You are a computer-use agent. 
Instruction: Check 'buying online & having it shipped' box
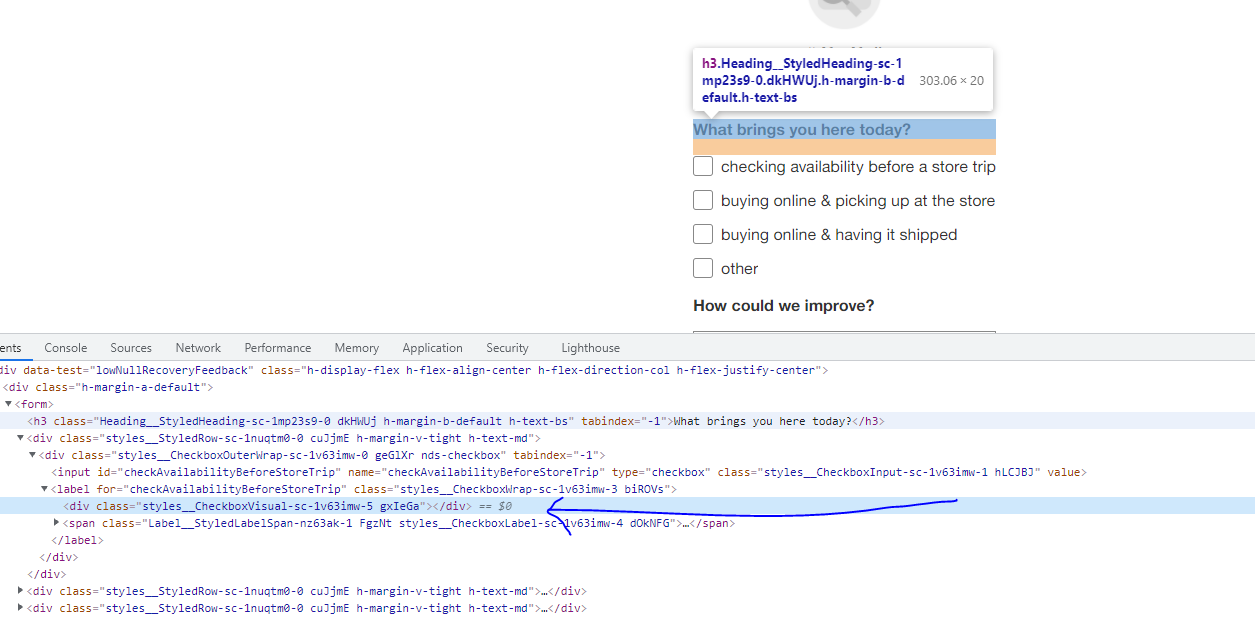pos(703,234)
